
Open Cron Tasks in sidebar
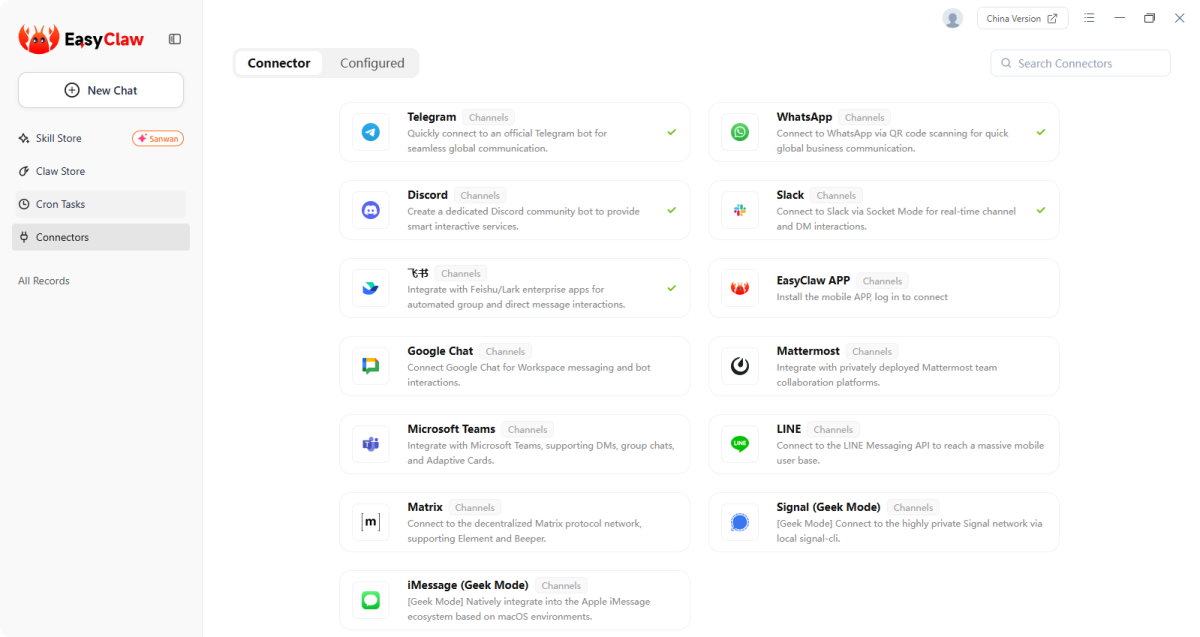pyautogui.click(x=60, y=204)
